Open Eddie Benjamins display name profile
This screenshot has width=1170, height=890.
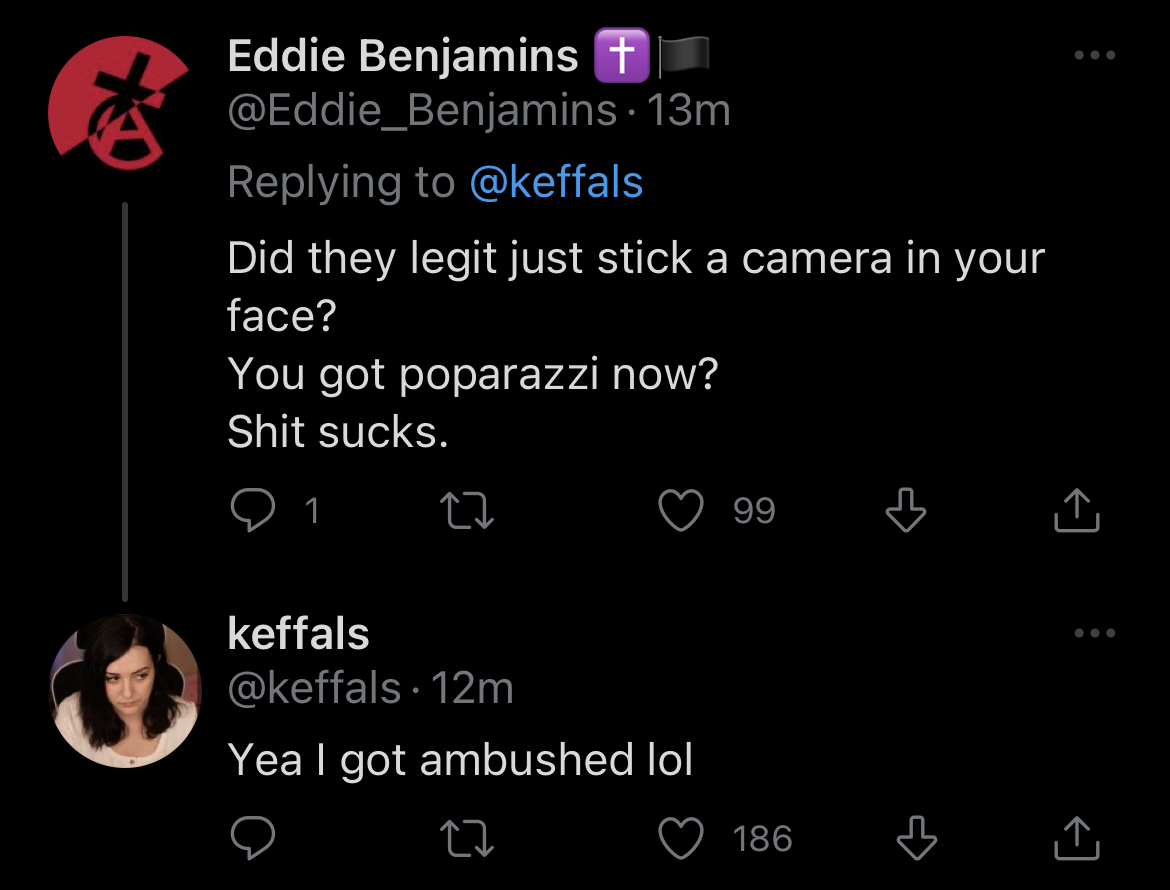coord(403,55)
